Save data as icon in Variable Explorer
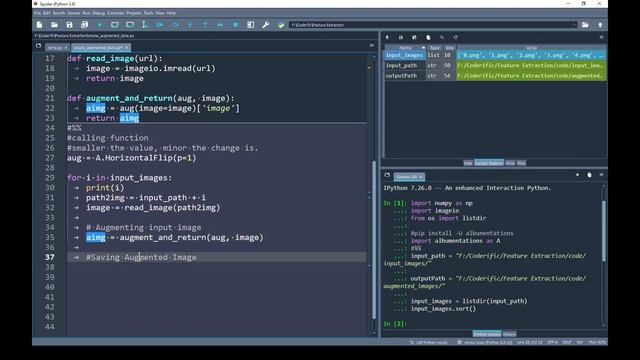Screen dimensions: 640x360 tap(414, 37)
